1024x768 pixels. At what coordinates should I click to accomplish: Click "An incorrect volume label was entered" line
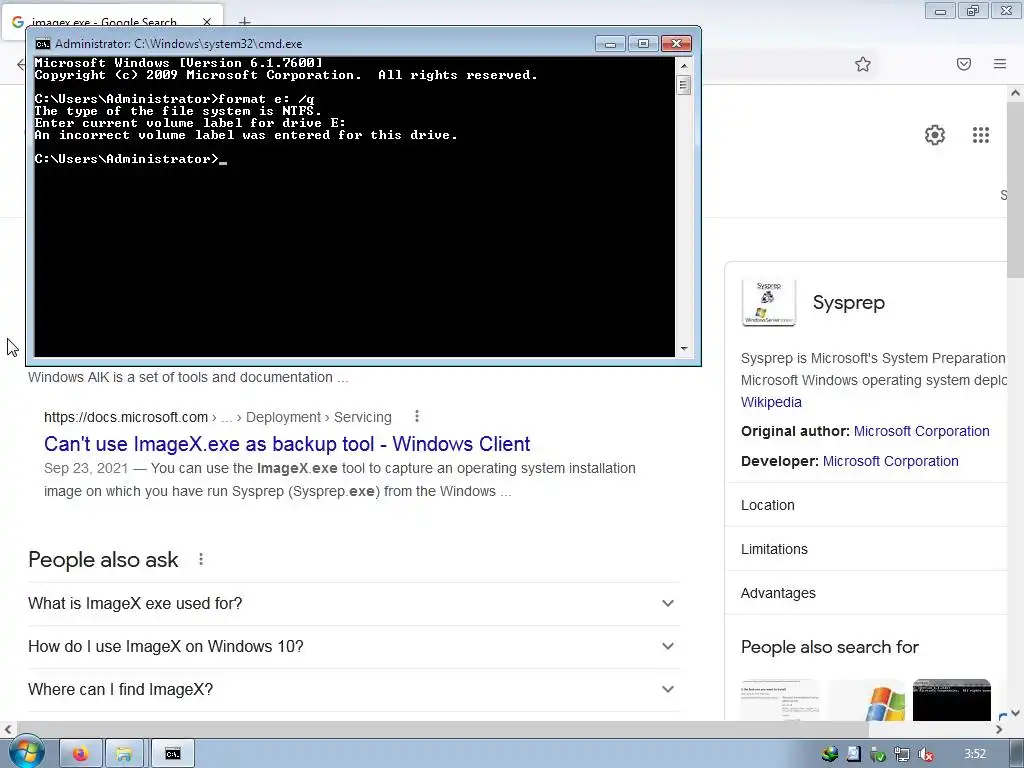(x=246, y=135)
